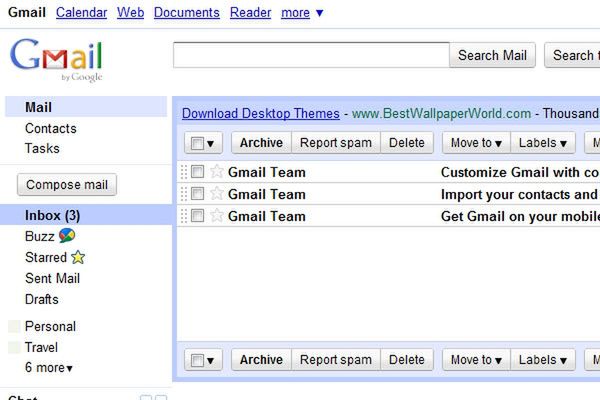Viewport: 600px width, 400px height.
Task: Open the top Labels dropdown
Action: click(x=543, y=143)
